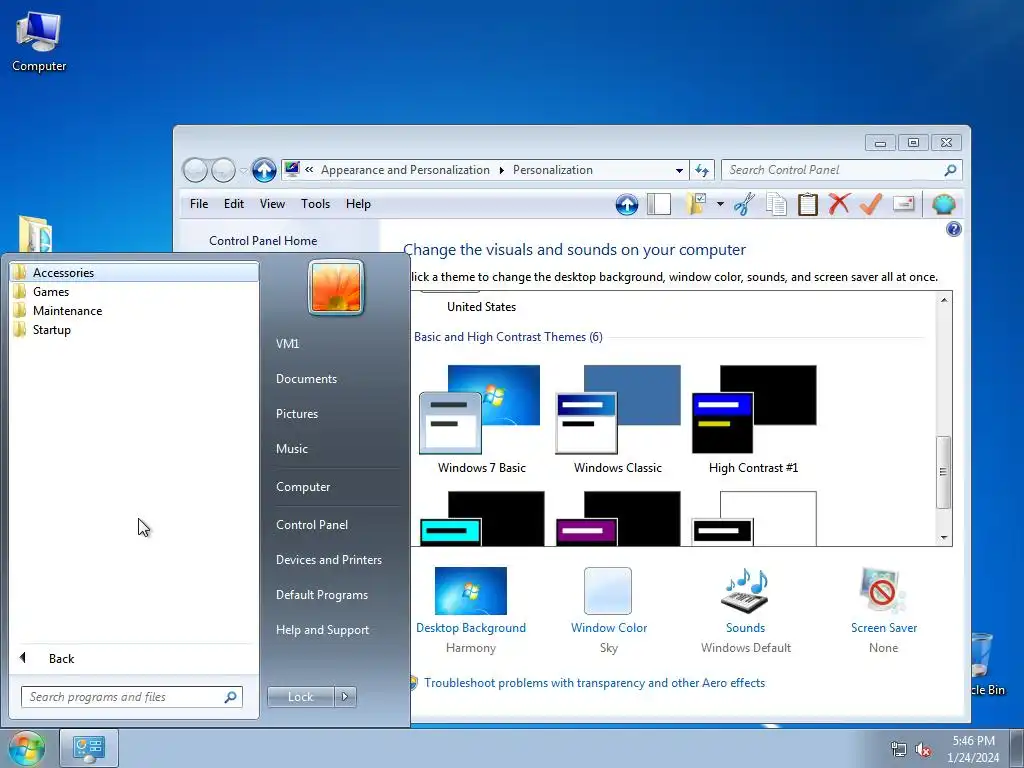Click the user account flower picture

click(x=336, y=287)
